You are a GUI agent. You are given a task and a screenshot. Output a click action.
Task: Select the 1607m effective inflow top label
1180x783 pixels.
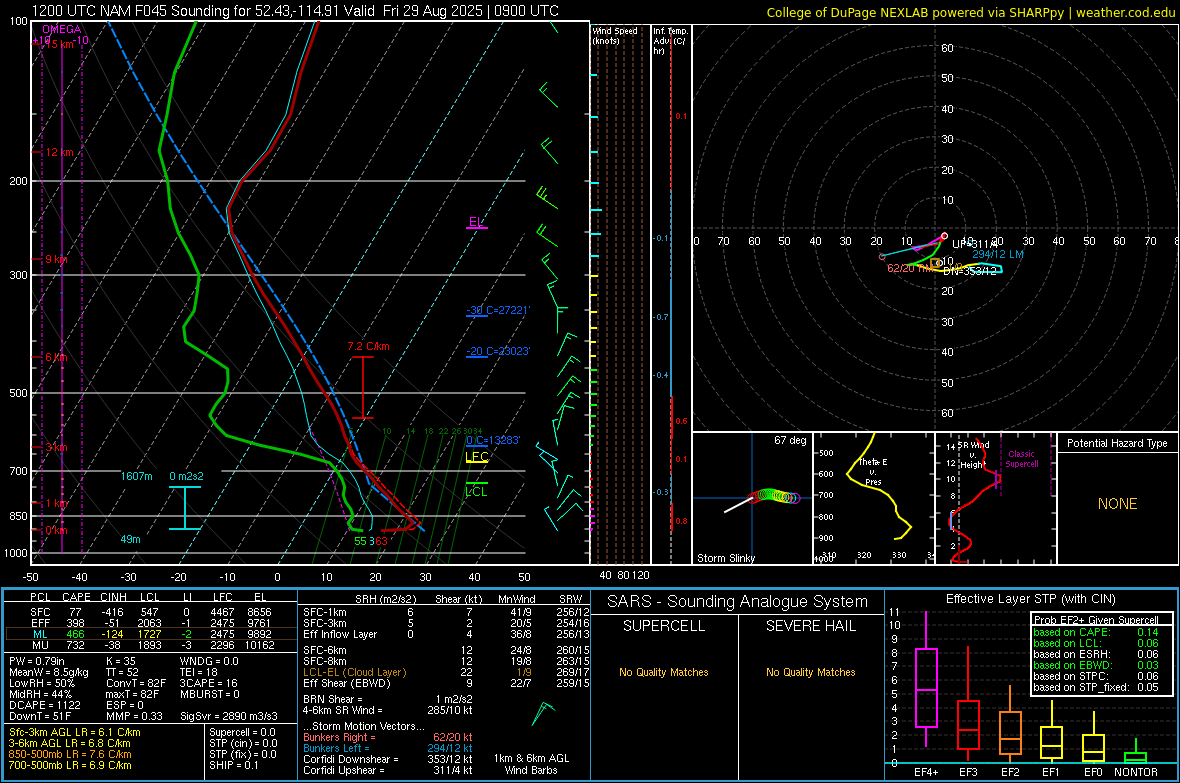pyautogui.click(x=136, y=477)
